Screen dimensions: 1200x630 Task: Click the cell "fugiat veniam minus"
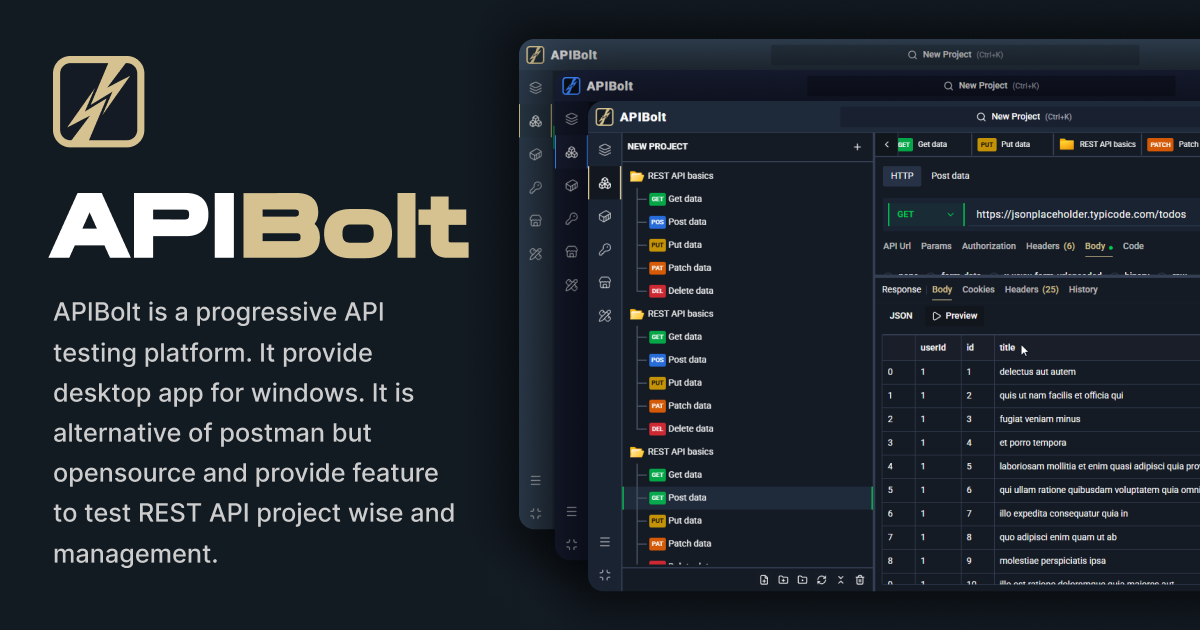coord(1039,419)
